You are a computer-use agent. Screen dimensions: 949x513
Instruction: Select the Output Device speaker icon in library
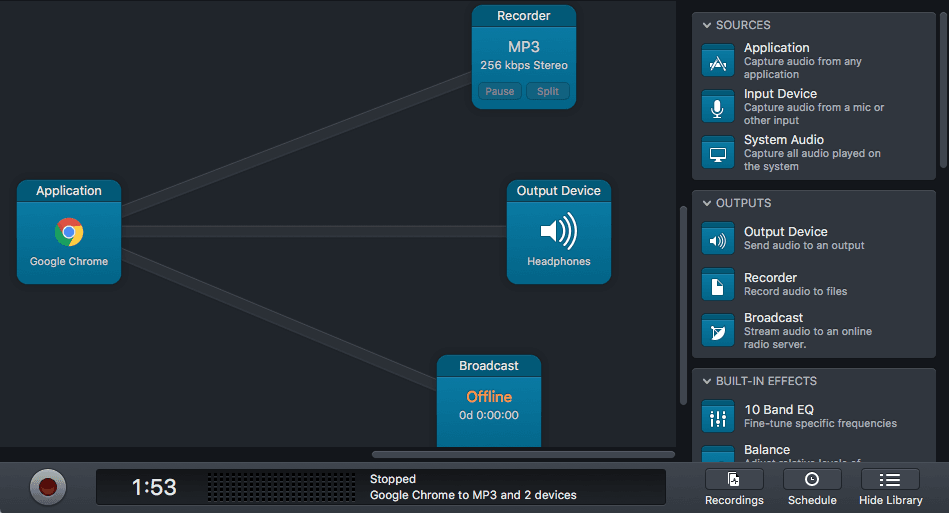[718, 239]
